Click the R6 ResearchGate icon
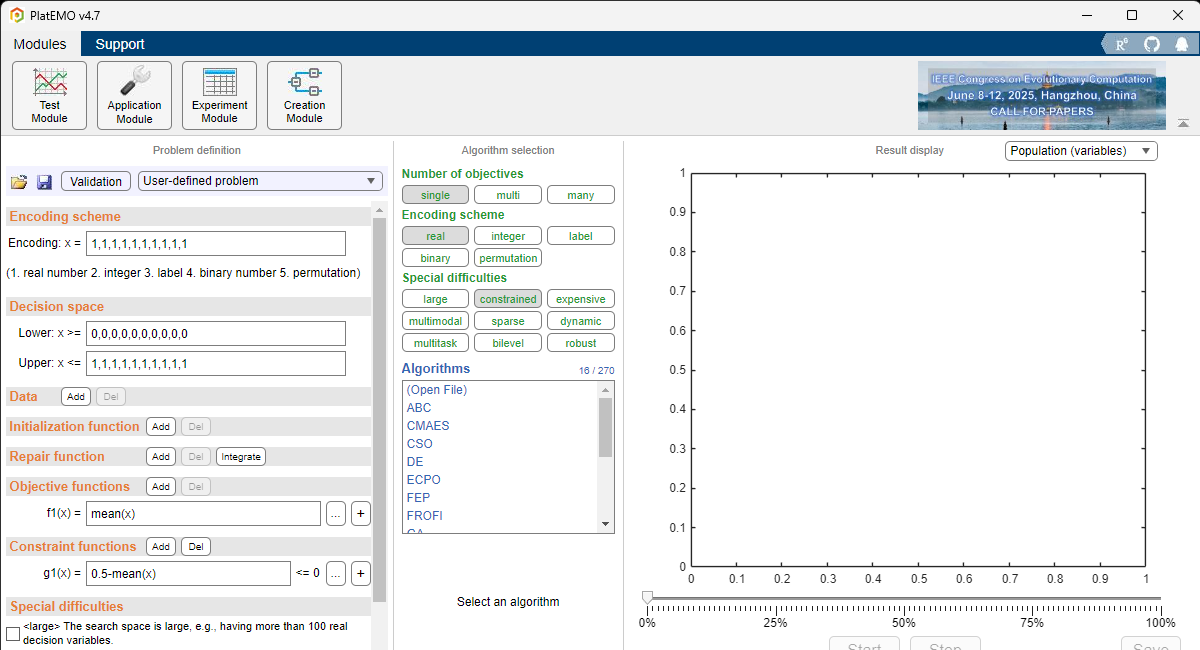 [1120, 44]
